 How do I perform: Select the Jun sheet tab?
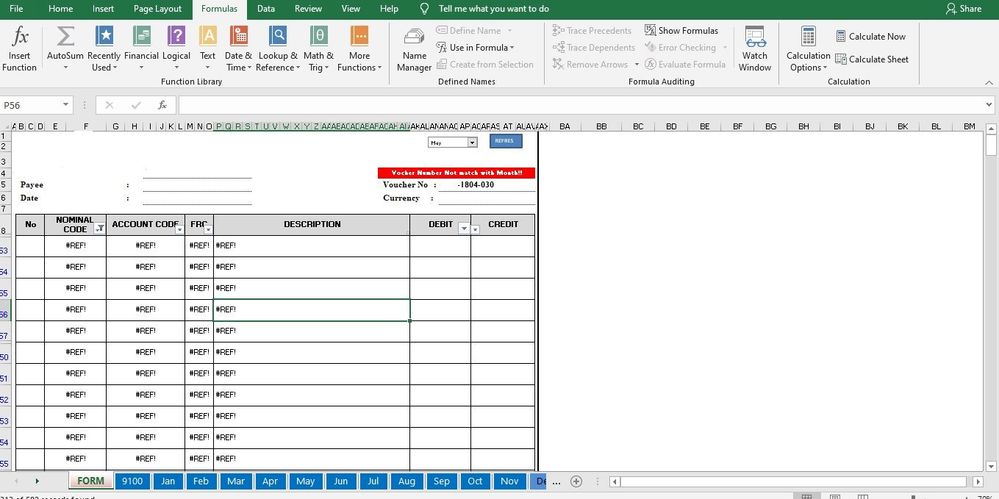pyautogui.click(x=341, y=481)
